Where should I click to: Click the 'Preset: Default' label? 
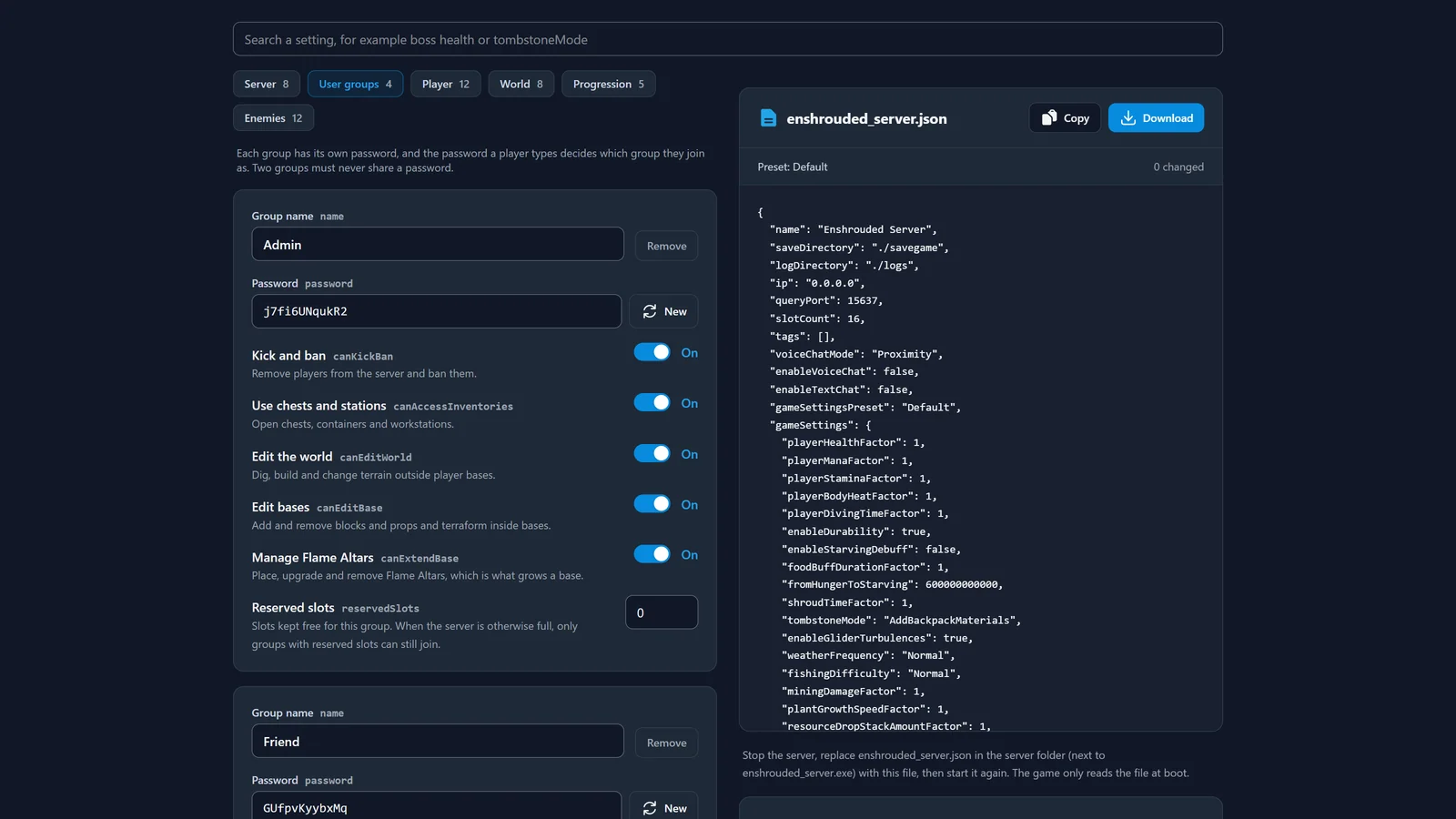[x=793, y=167]
